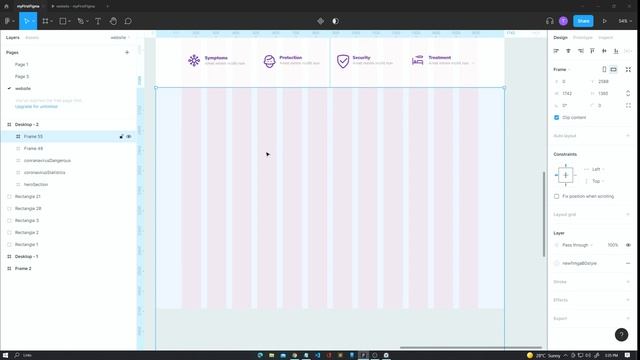Screen dimensions: 640x360
Task: Click independent corners icon
Action: pyautogui.click(x=628, y=105)
